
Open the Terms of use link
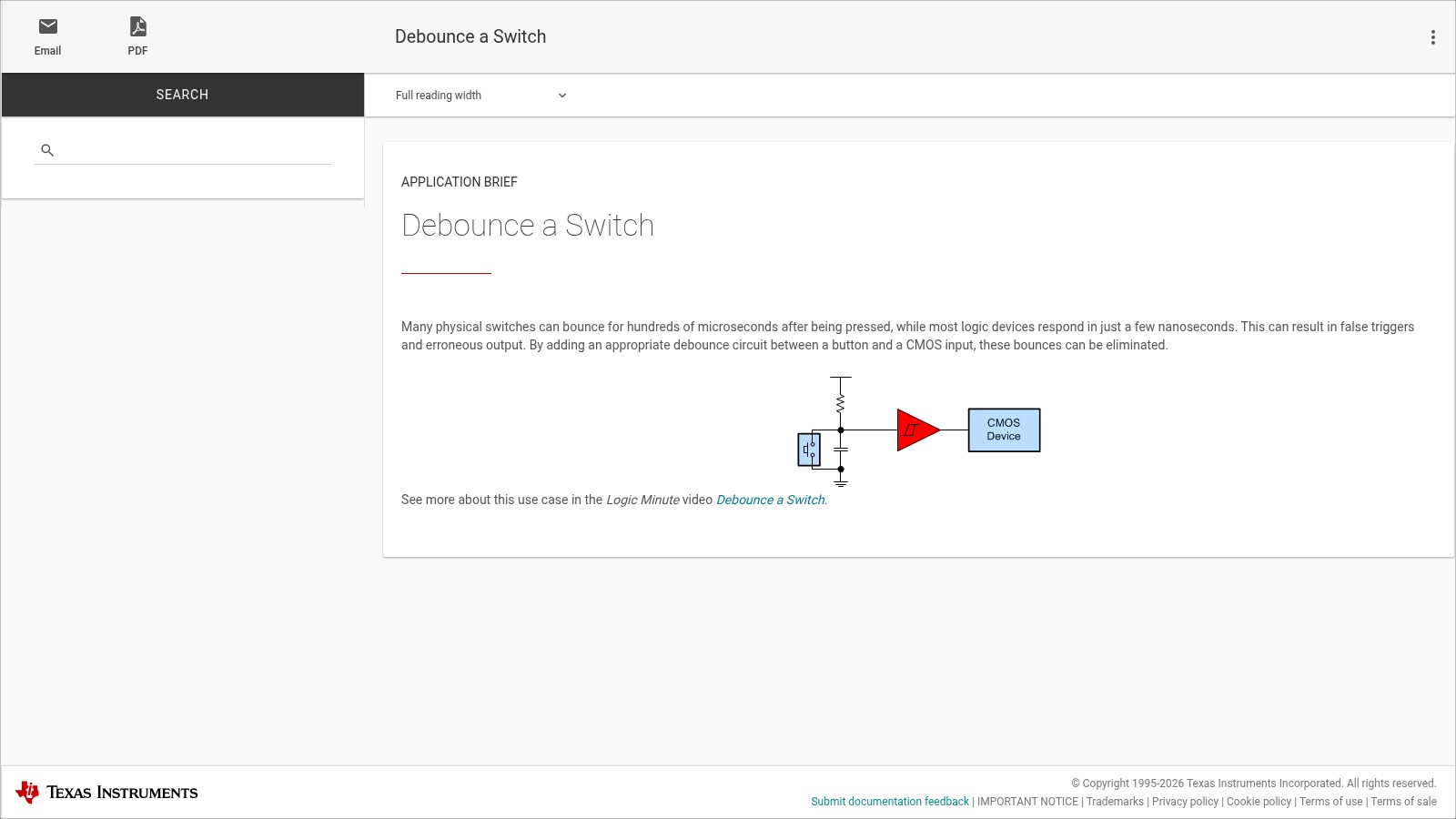point(1330,802)
